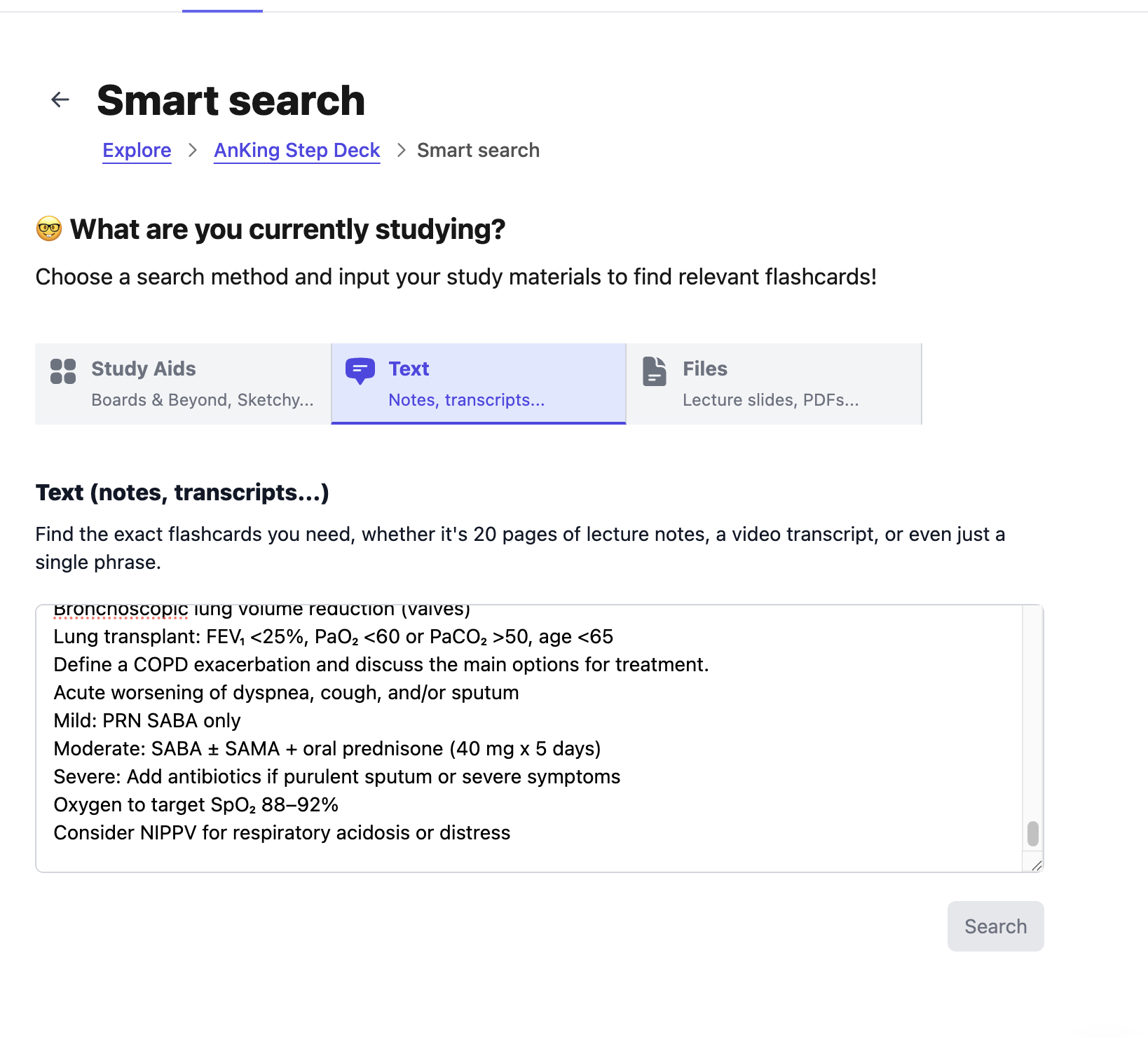
Task: Click the Smart search breadcrumb label
Action: 478,151
